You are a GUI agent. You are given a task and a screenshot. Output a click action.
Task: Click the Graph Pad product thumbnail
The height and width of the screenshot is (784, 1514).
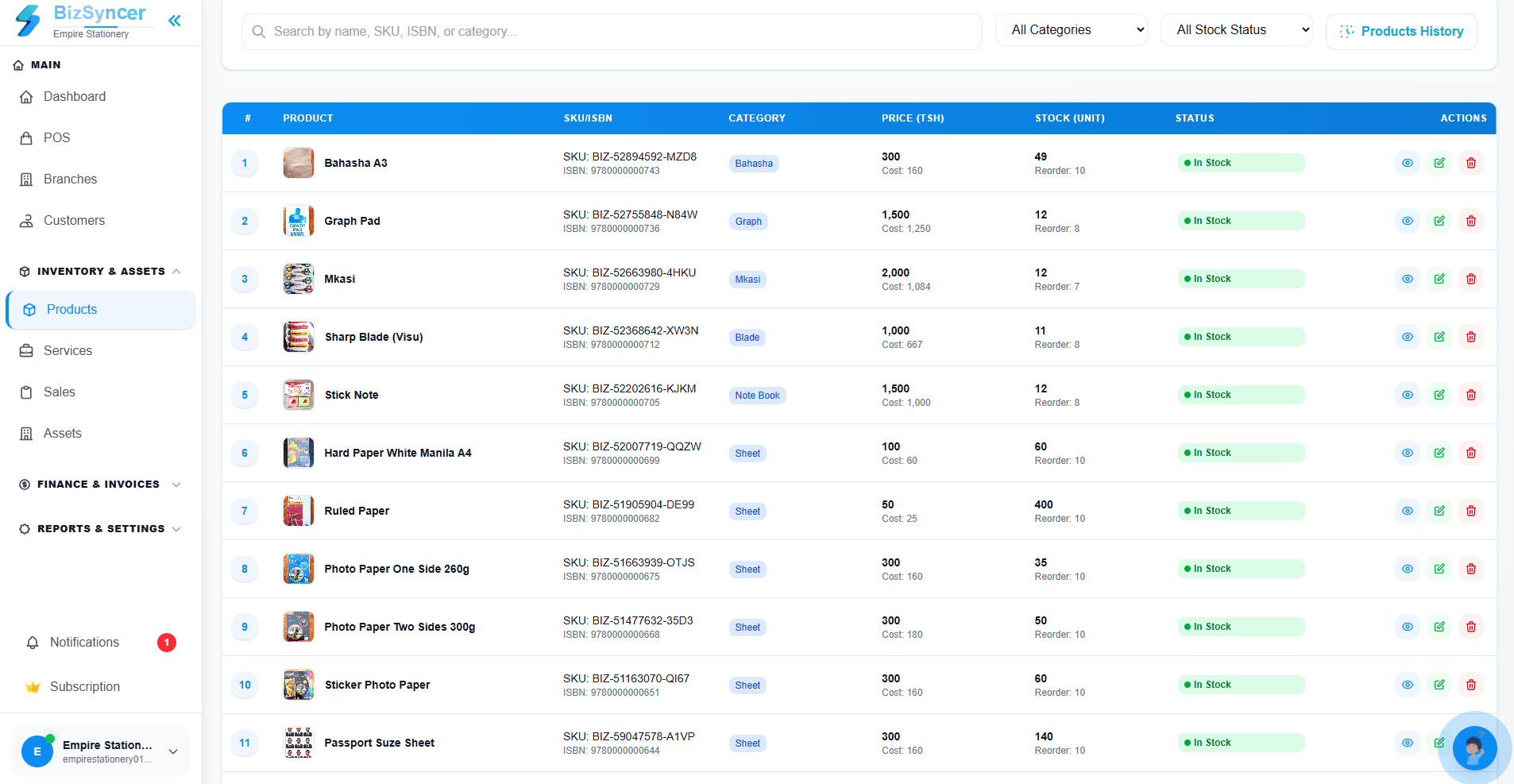point(299,221)
